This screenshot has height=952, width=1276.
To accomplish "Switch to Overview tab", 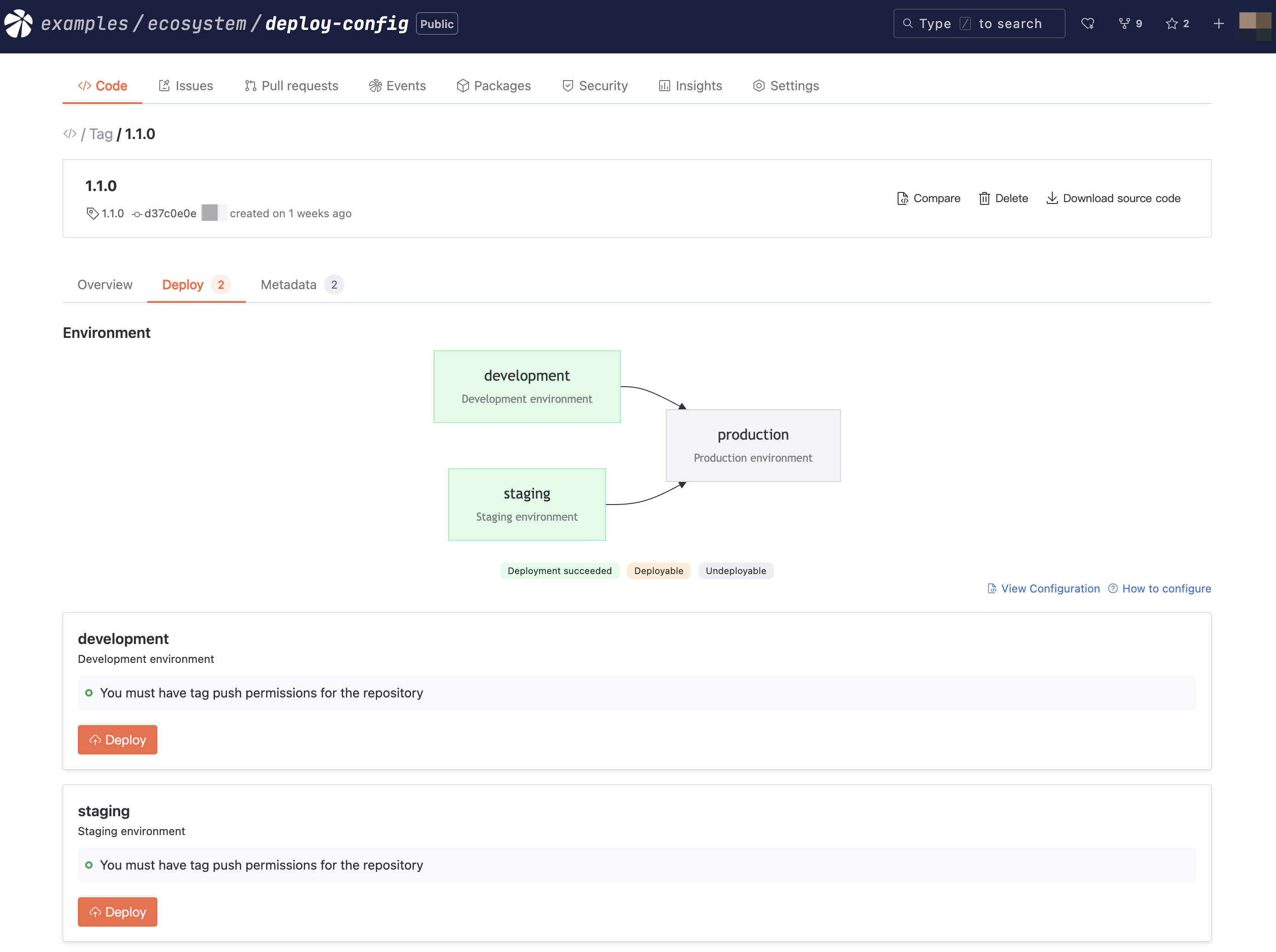I will pyautogui.click(x=105, y=284).
